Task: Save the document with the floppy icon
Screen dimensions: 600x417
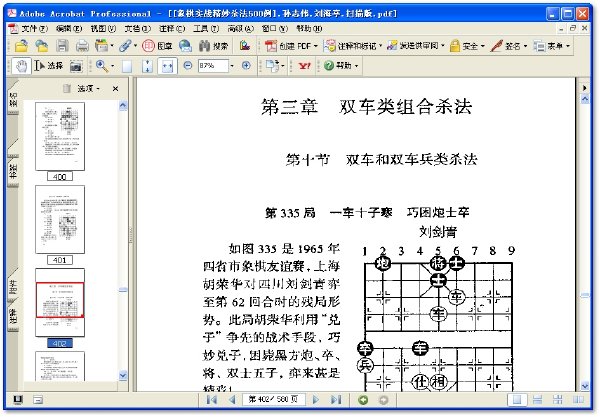Action: tap(62, 46)
